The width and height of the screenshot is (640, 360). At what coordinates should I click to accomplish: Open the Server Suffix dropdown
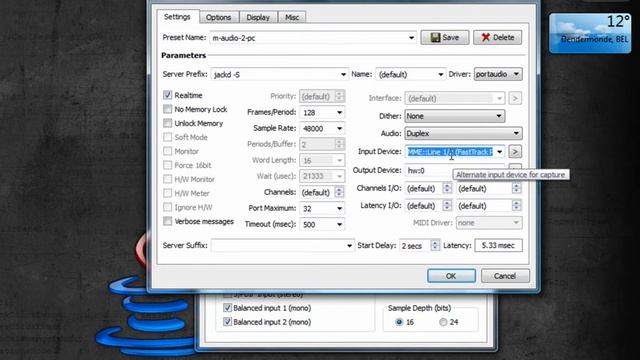[x=349, y=245]
